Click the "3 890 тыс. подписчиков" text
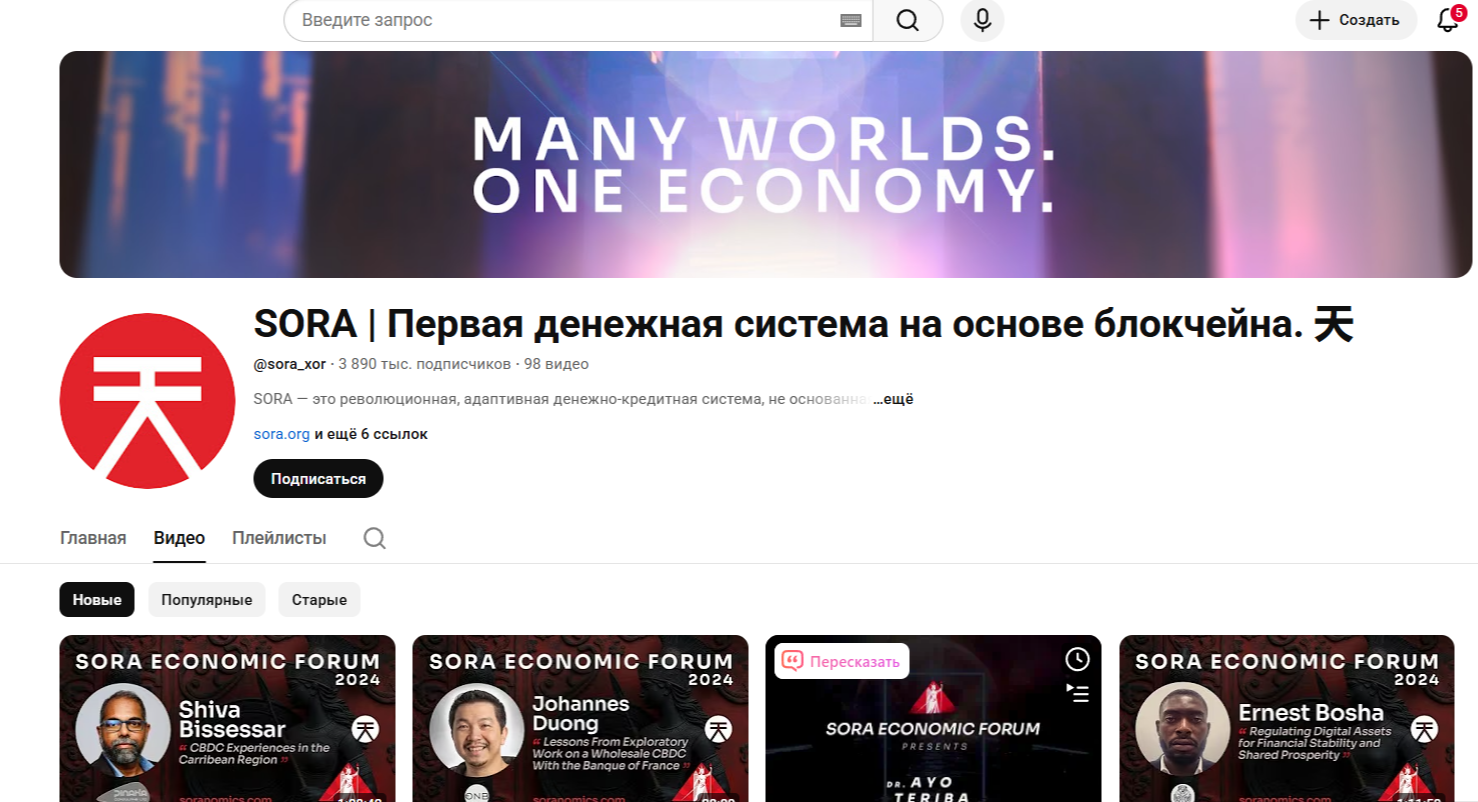 coord(425,364)
